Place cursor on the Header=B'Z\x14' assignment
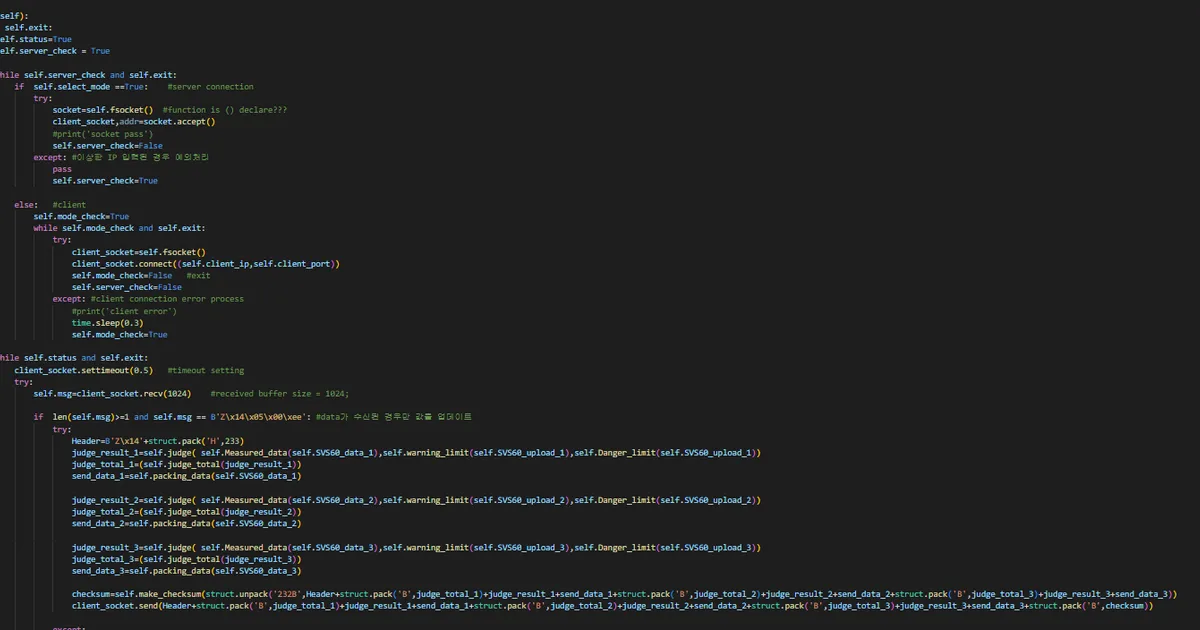 (x=157, y=441)
